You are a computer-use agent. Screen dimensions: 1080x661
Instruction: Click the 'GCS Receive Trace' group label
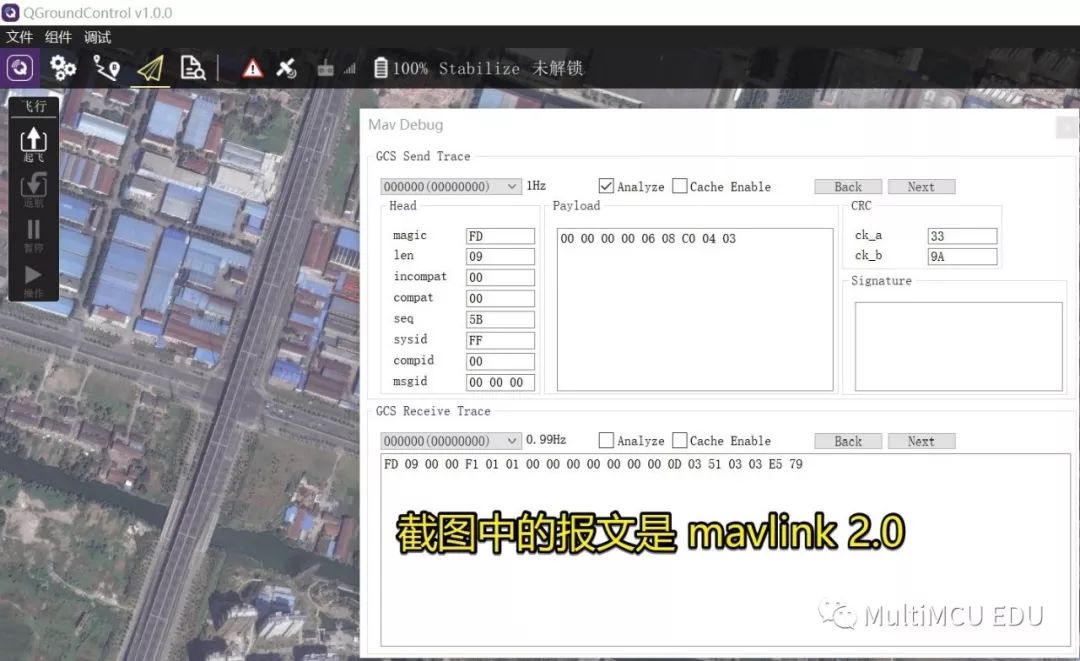coord(433,411)
